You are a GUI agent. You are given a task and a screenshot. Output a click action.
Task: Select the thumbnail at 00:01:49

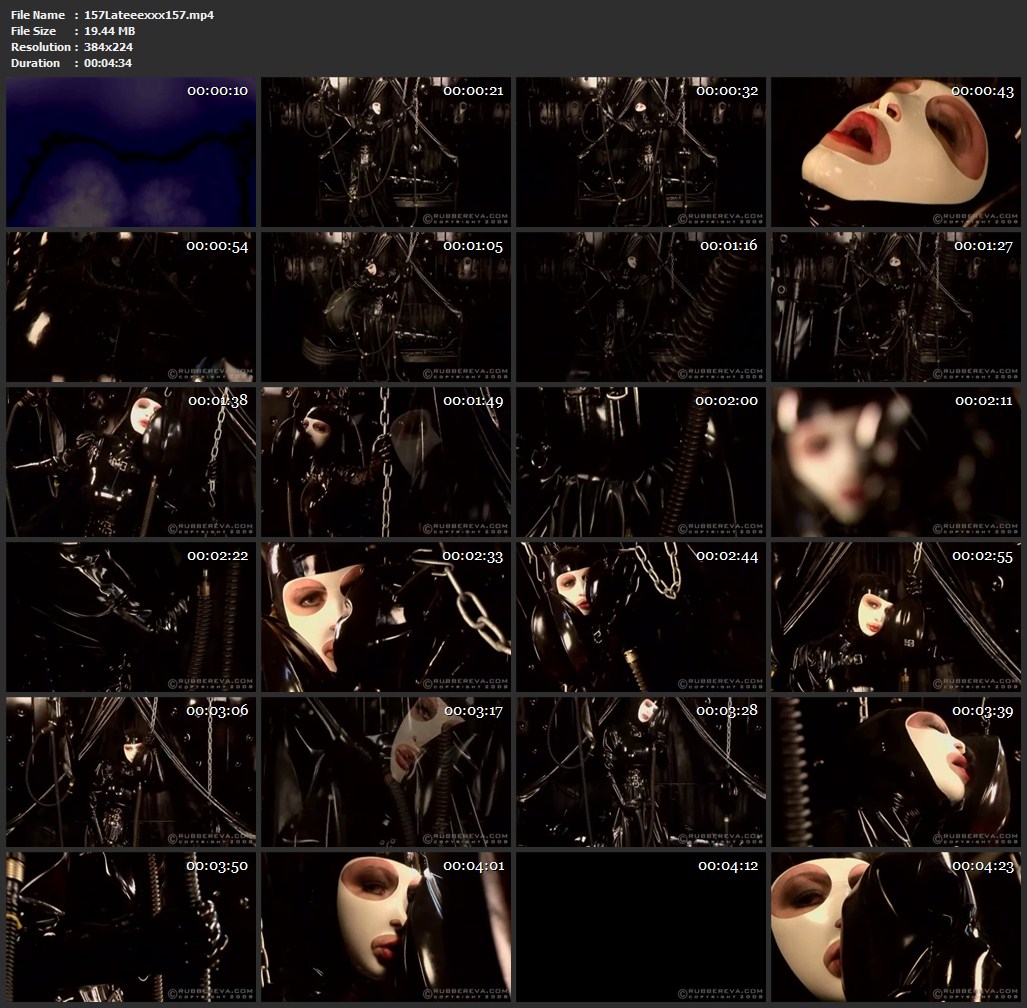point(386,462)
